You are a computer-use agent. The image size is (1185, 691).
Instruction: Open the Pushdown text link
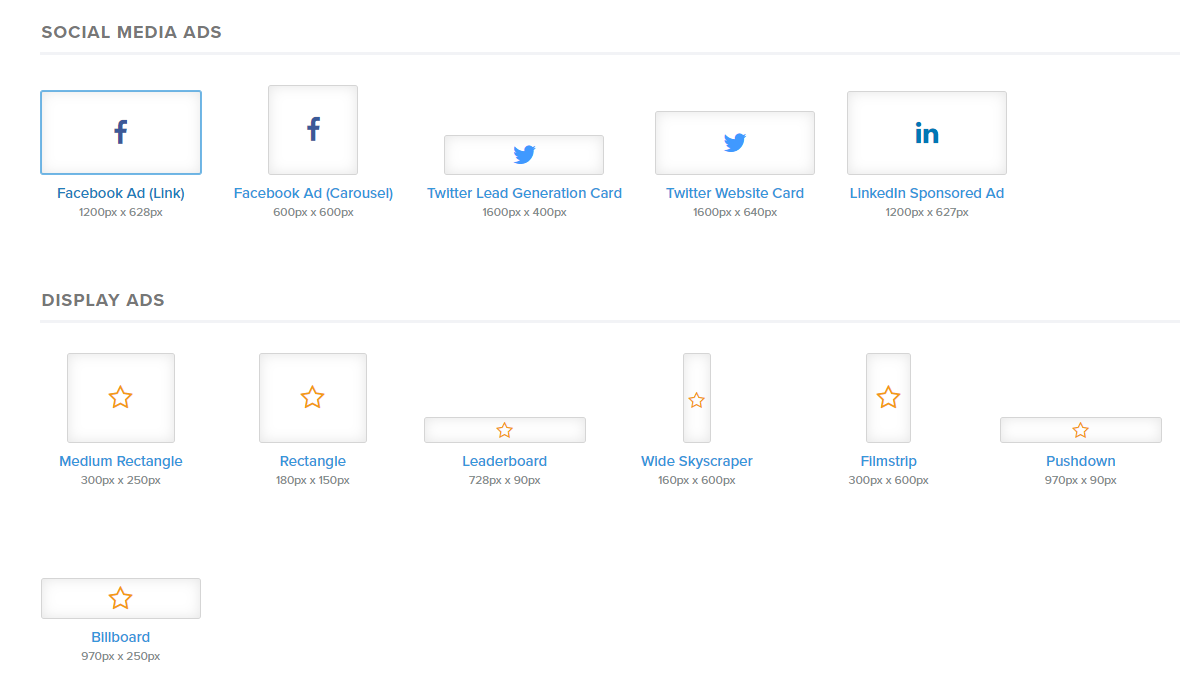point(1081,461)
